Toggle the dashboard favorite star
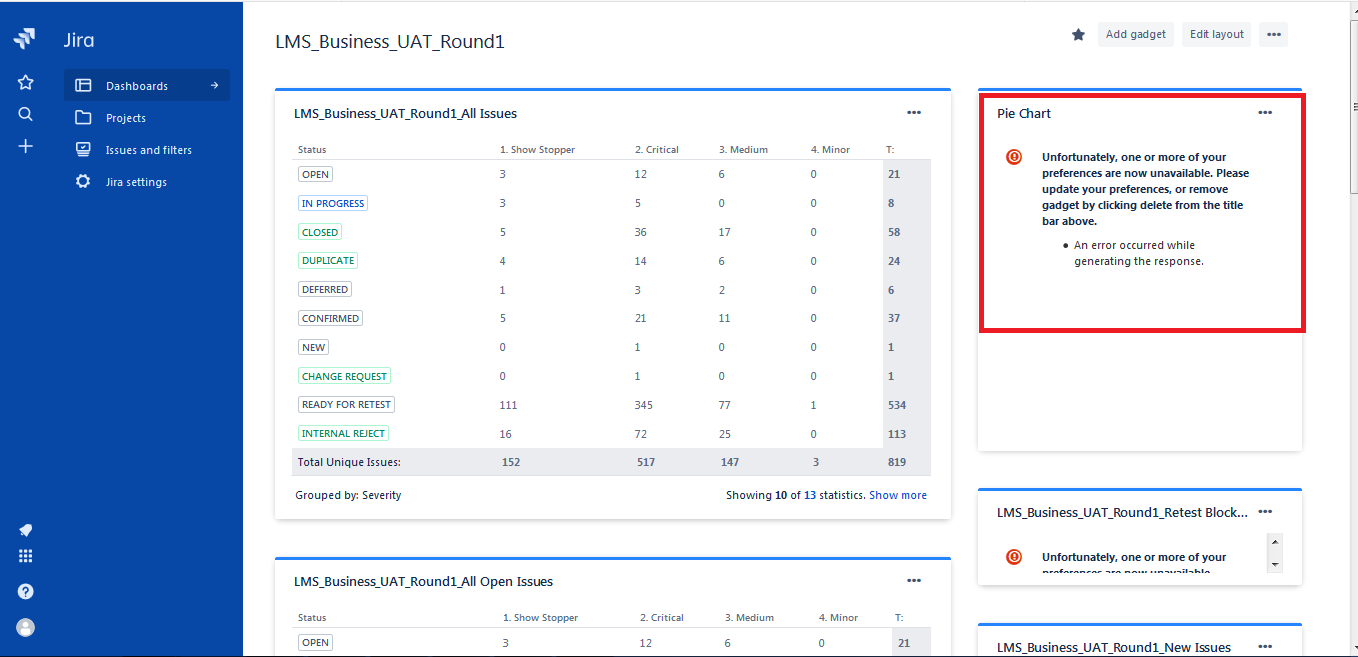 pyautogui.click(x=1078, y=35)
